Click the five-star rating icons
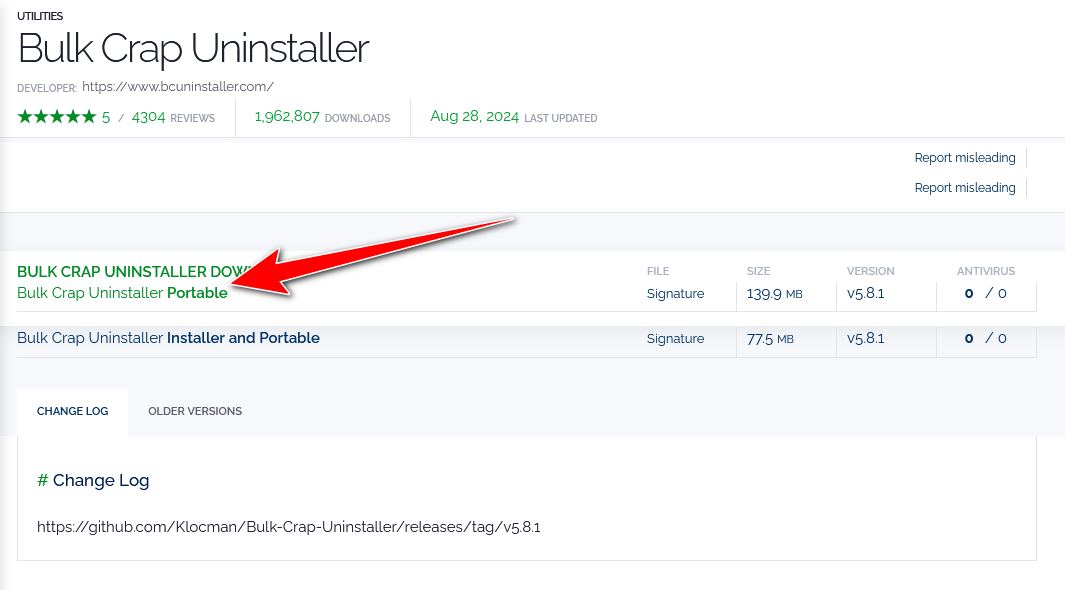 [56, 117]
